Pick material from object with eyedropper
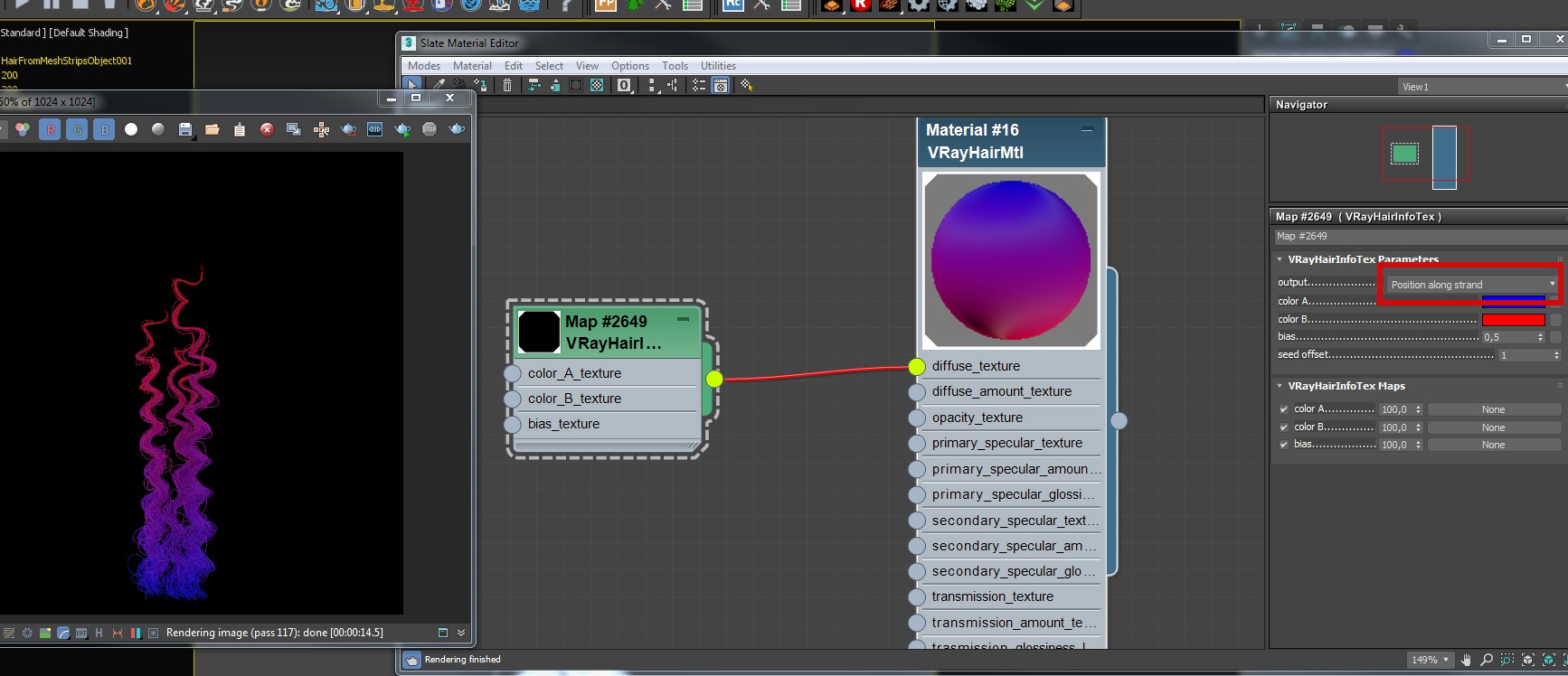 click(439, 85)
